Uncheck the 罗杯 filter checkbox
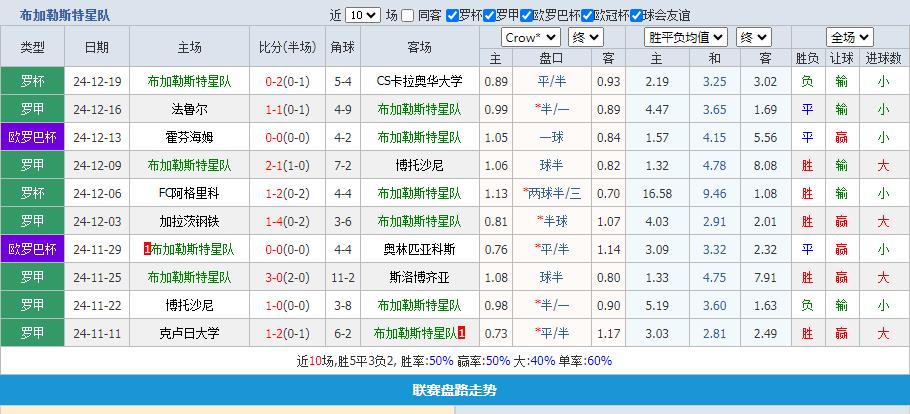The width and height of the screenshot is (910, 414). pos(452,15)
